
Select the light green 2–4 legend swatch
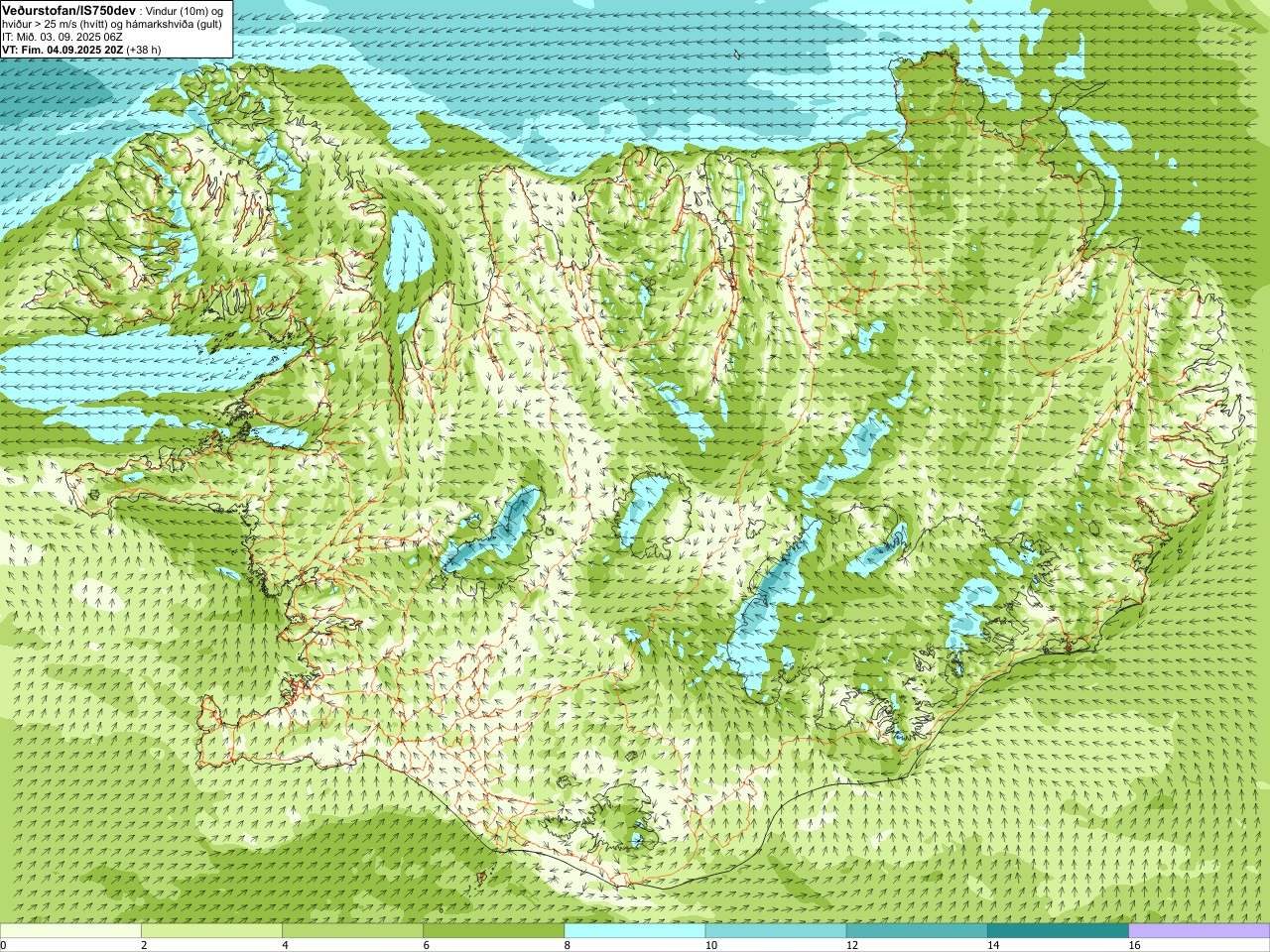pyautogui.click(x=211, y=931)
